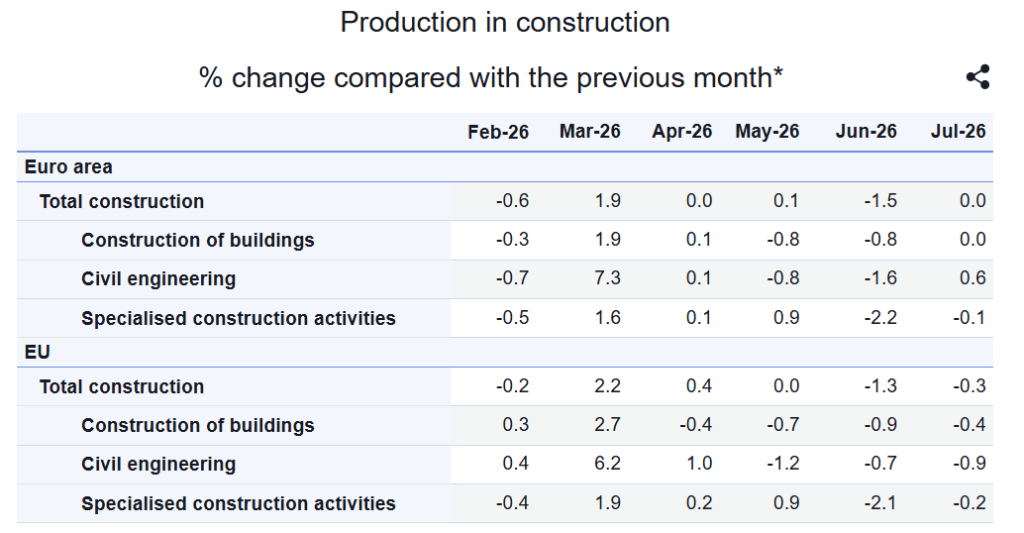Click the 7.3 value for Civil engineering
Image resolution: width=1024 pixels, height=533 pixels.
pyautogui.click(x=607, y=278)
